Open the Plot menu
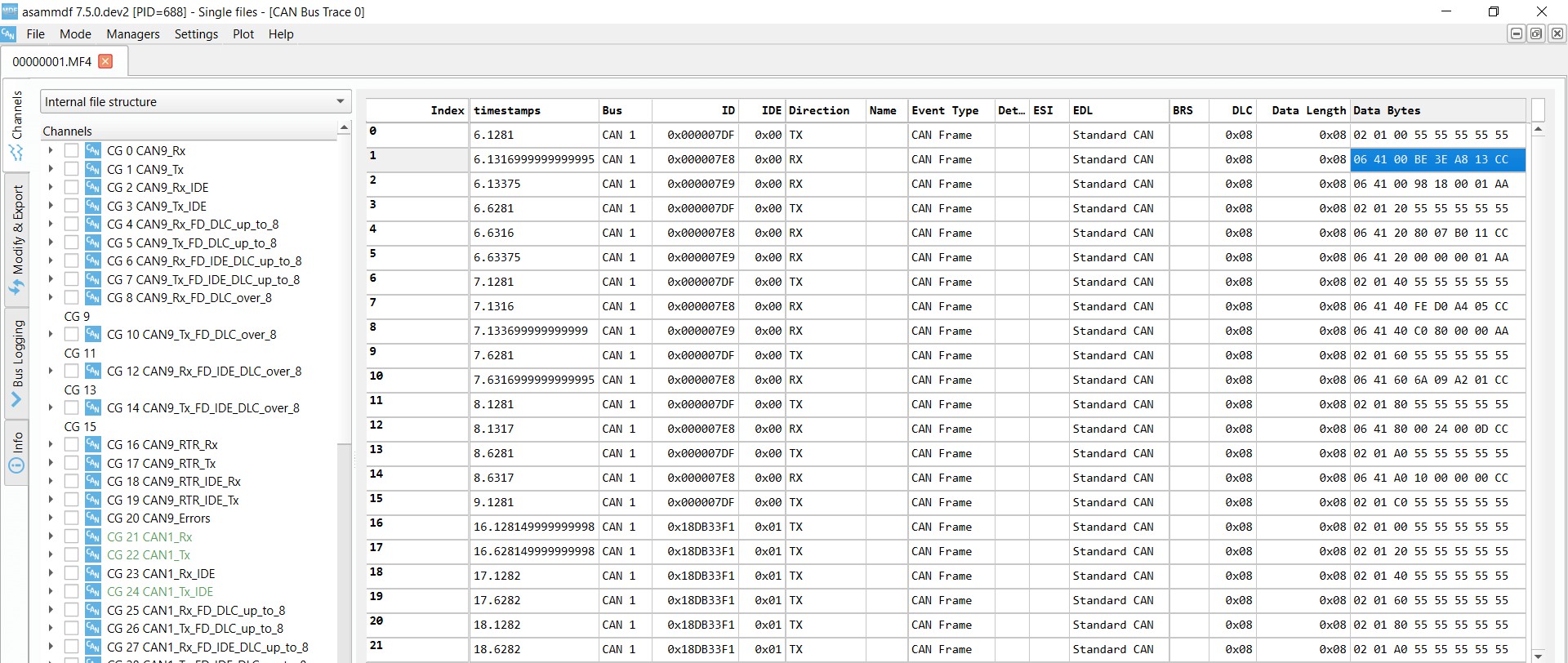This screenshot has height=663, width=1568. click(243, 34)
